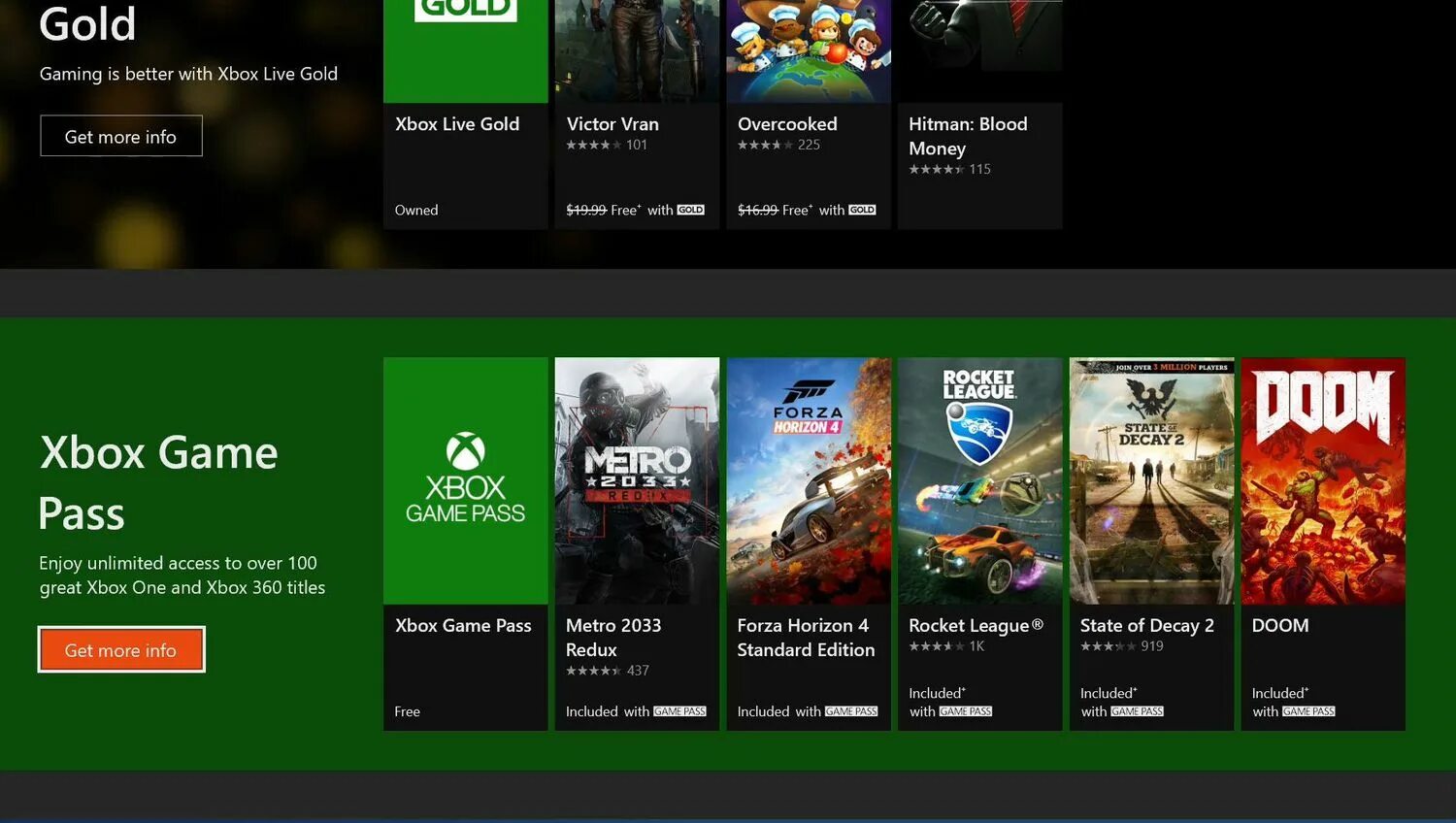Click GAME PASS badge on Metro 2033
1456x823 pixels.
679,711
